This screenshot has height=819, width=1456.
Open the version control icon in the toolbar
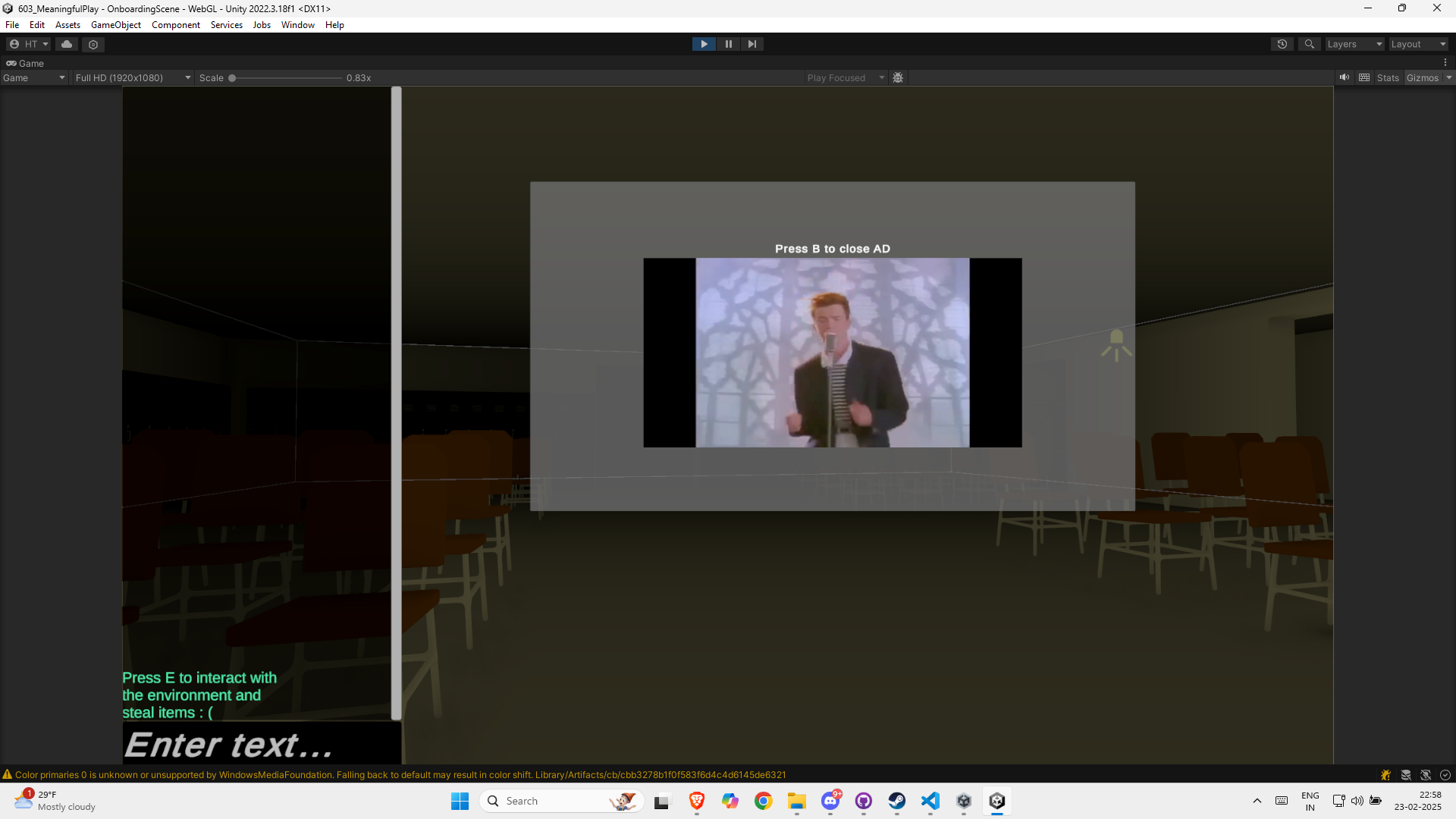[93, 44]
